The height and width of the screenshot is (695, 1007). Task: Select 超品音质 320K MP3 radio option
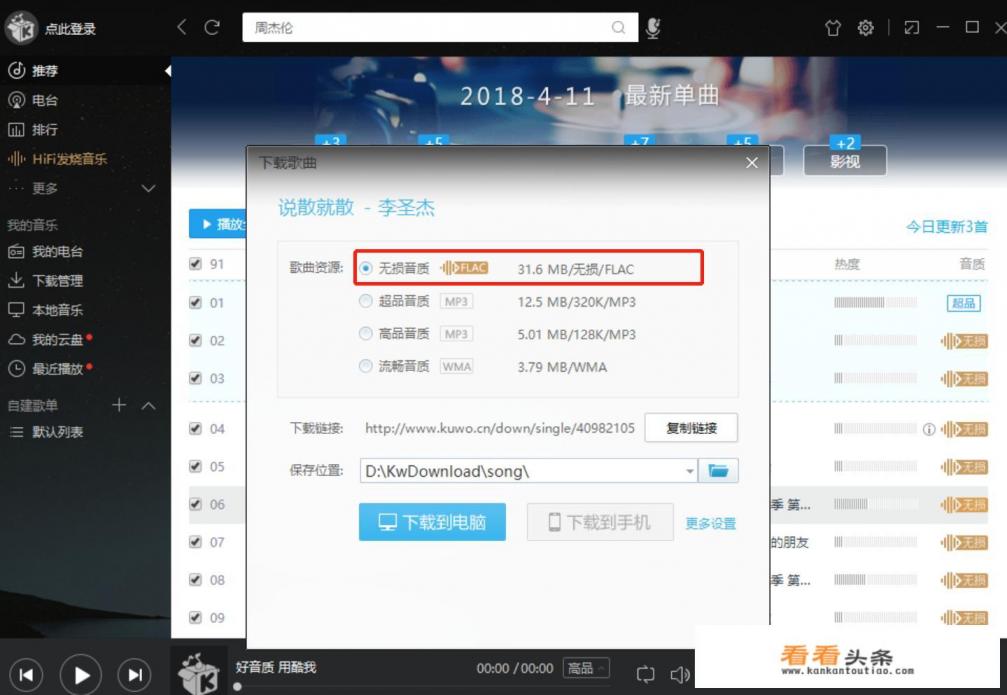(366, 301)
